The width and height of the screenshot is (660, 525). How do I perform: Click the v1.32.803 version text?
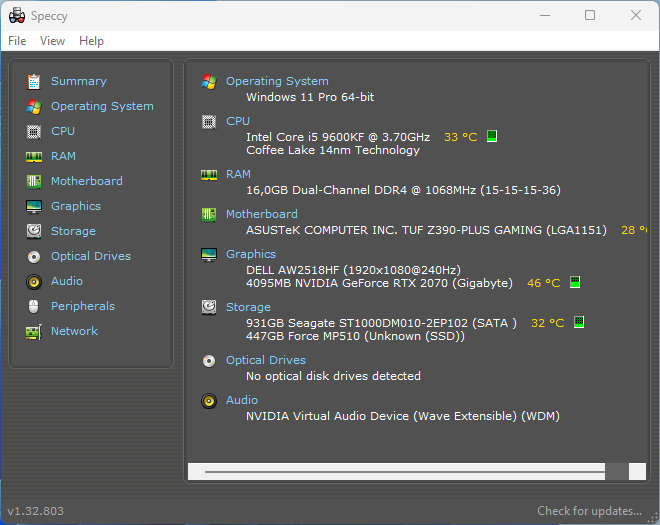(x=36, y=511)
